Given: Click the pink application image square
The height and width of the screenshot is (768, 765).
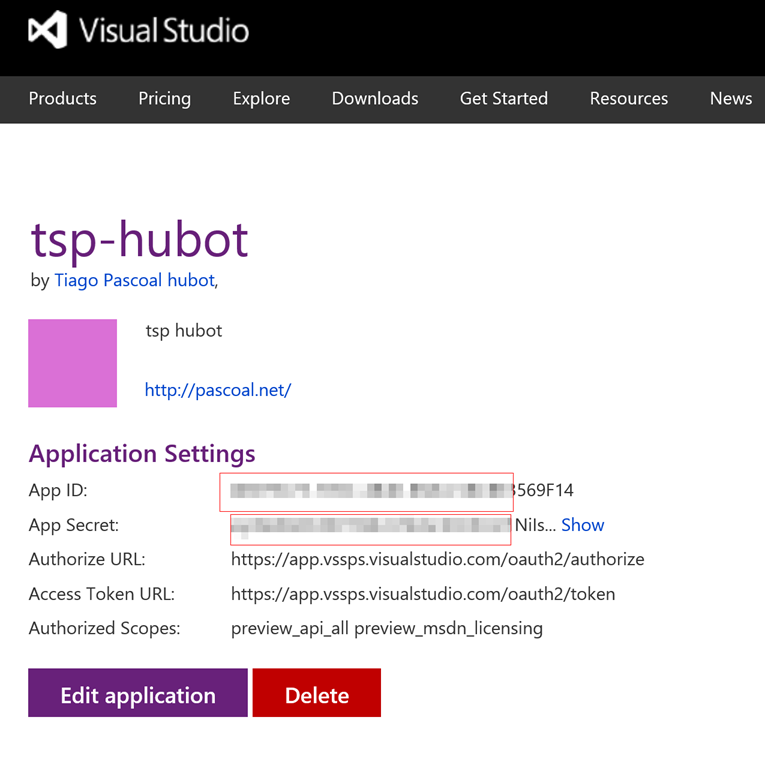Looking at the screenshot, I should pyautogui.click(x=72, y=363).
